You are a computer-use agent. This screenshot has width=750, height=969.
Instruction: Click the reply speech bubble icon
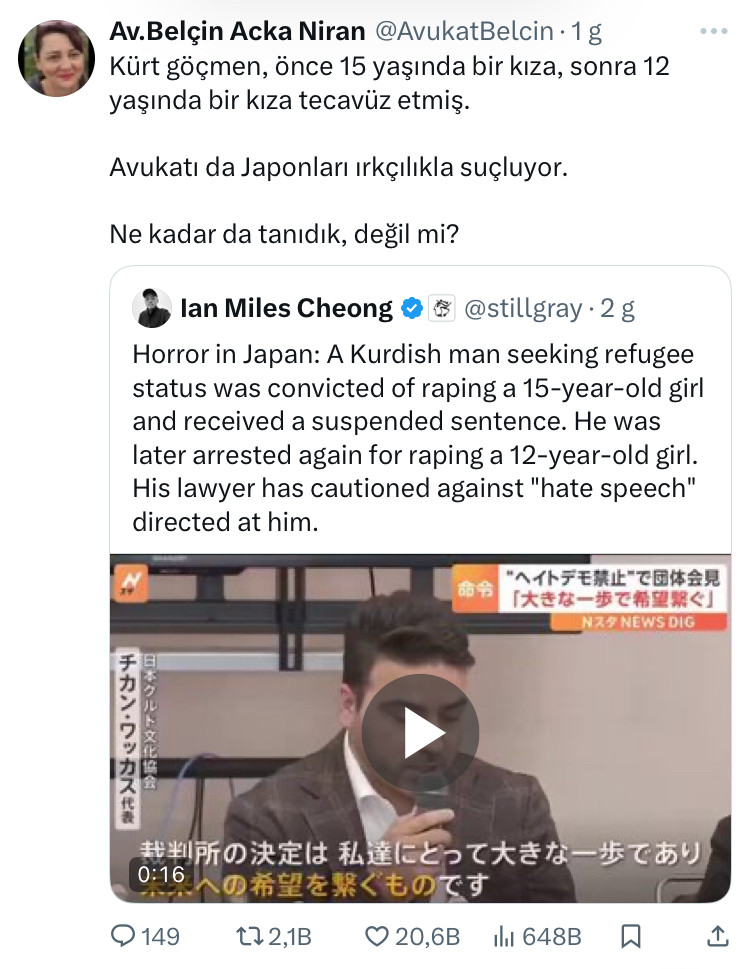point(122,936)
